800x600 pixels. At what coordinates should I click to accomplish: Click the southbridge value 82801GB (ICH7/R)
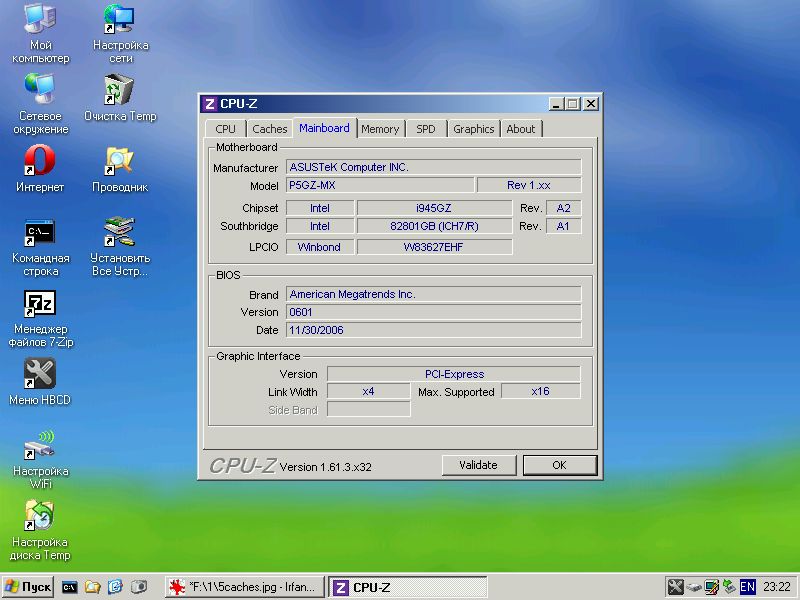tap(434, 226)
